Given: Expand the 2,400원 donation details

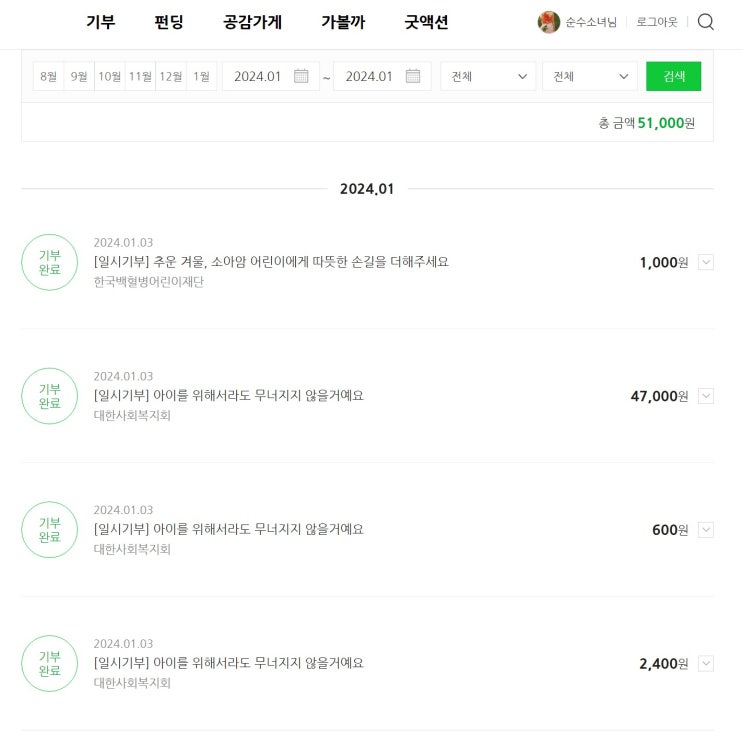Looking at the screenshot, I should pos(706,663).
